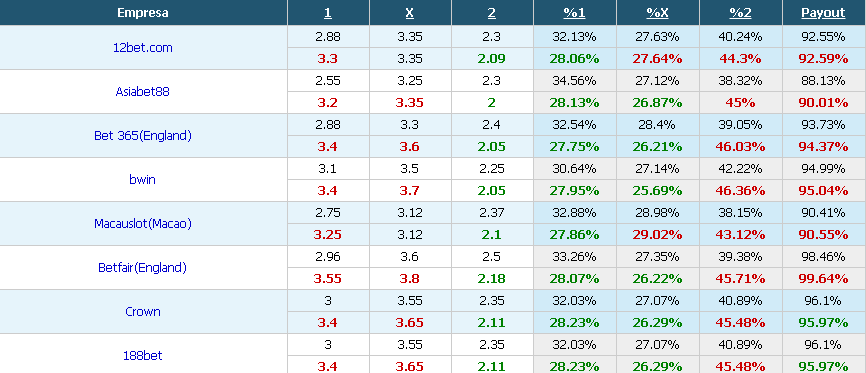Click Macauslot's 29.02% draw probability cell
Image resolution: width=866 pixels, height=373 pixels.
click(657, 234)
